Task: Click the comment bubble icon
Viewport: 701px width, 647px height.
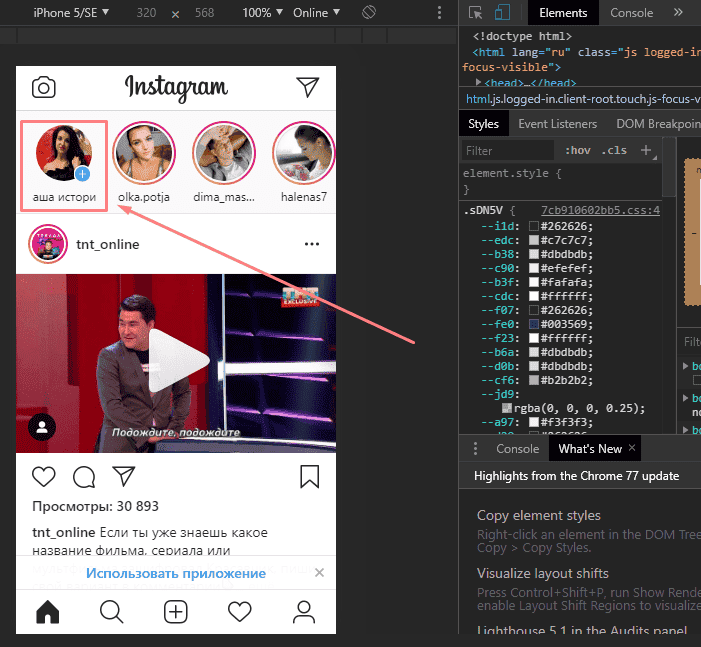Action: point(84,476)
